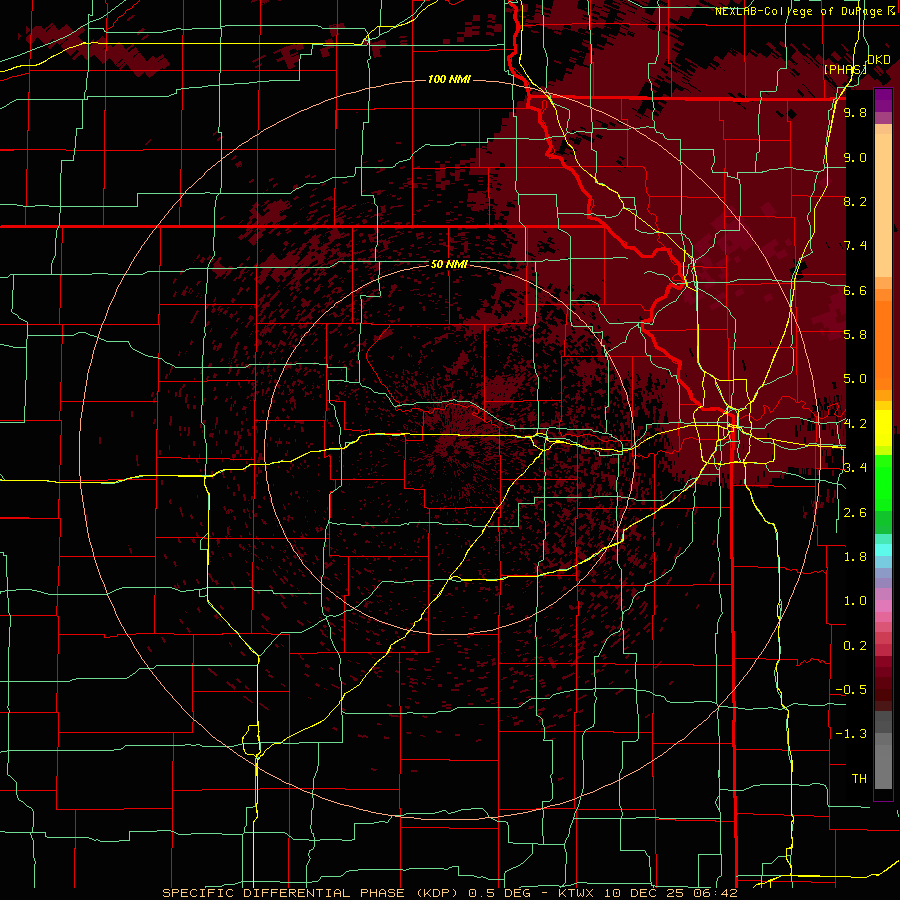Click the 0.2 value on the color scale
Screen dimensions: 900x900
pos(855,646)
